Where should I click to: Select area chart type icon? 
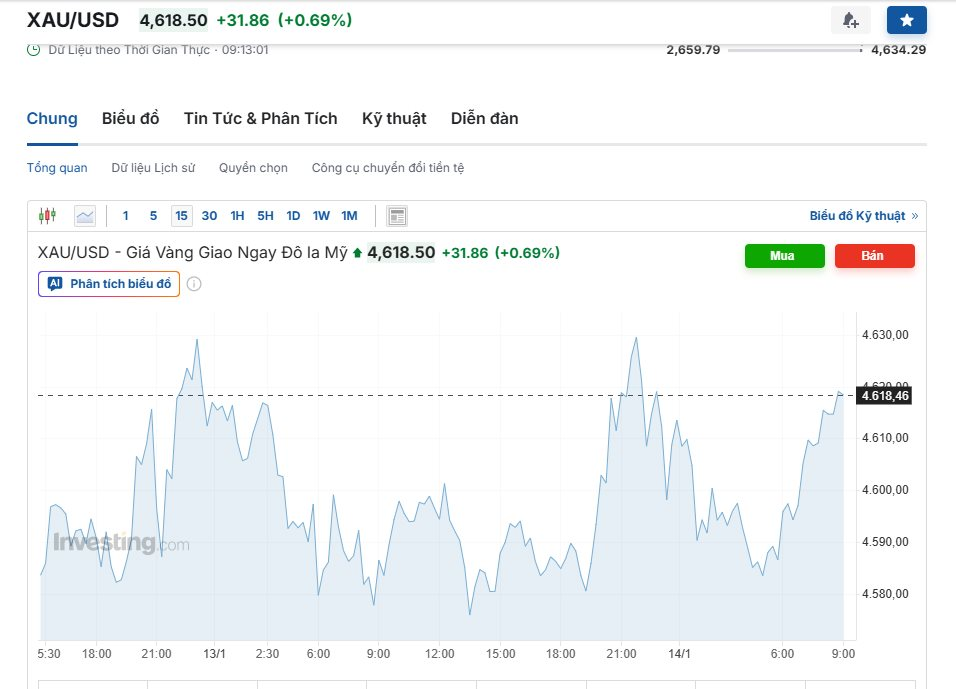pyautogui.click(x=85, y=215)
